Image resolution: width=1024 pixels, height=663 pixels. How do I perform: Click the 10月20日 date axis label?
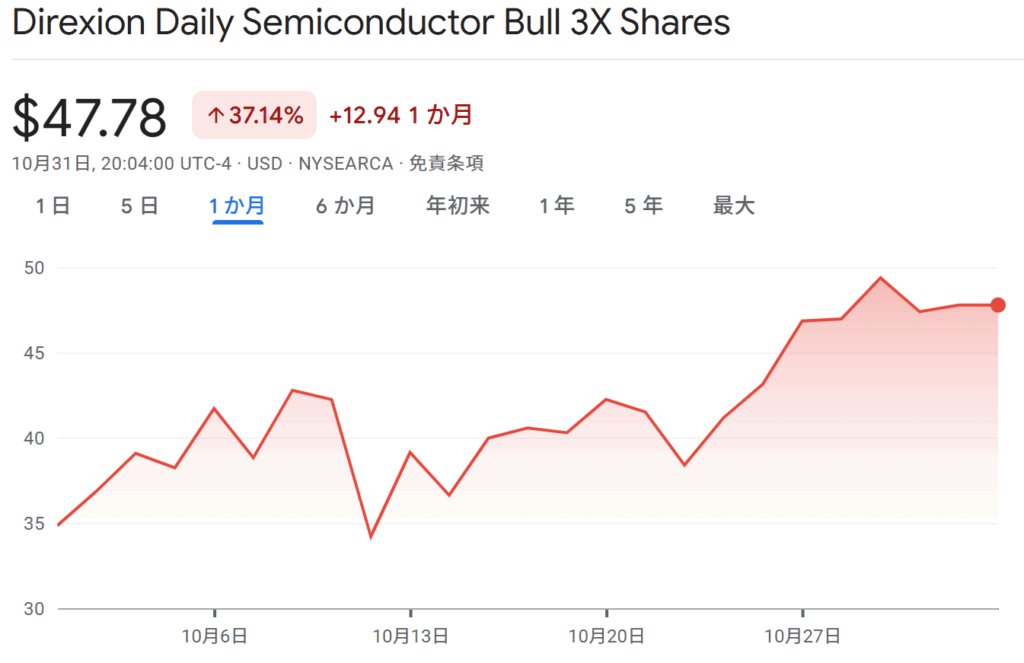point(606,636)
